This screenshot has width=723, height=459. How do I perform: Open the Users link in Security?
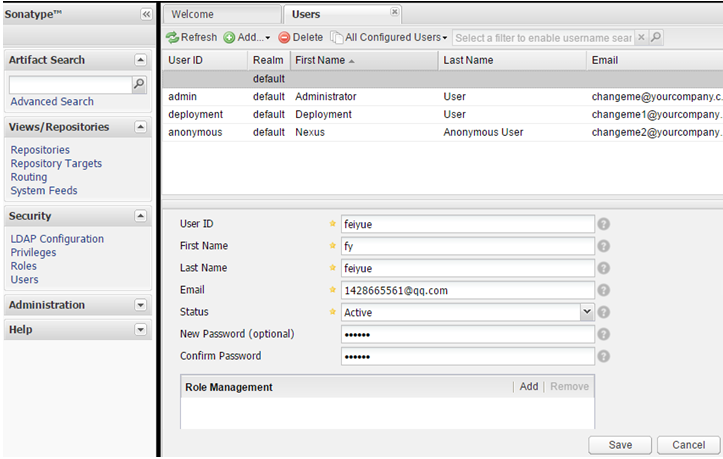tap(24, 280)
